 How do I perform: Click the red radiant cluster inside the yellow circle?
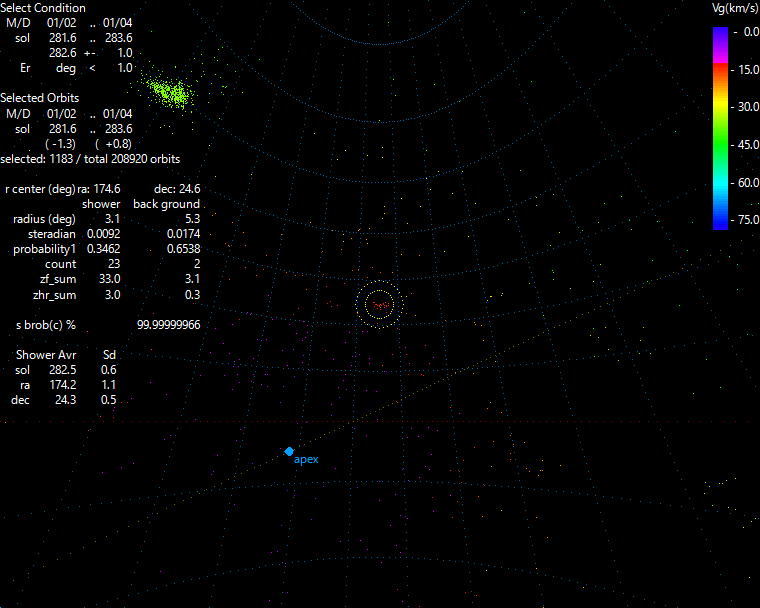click(x=380, y=305)
